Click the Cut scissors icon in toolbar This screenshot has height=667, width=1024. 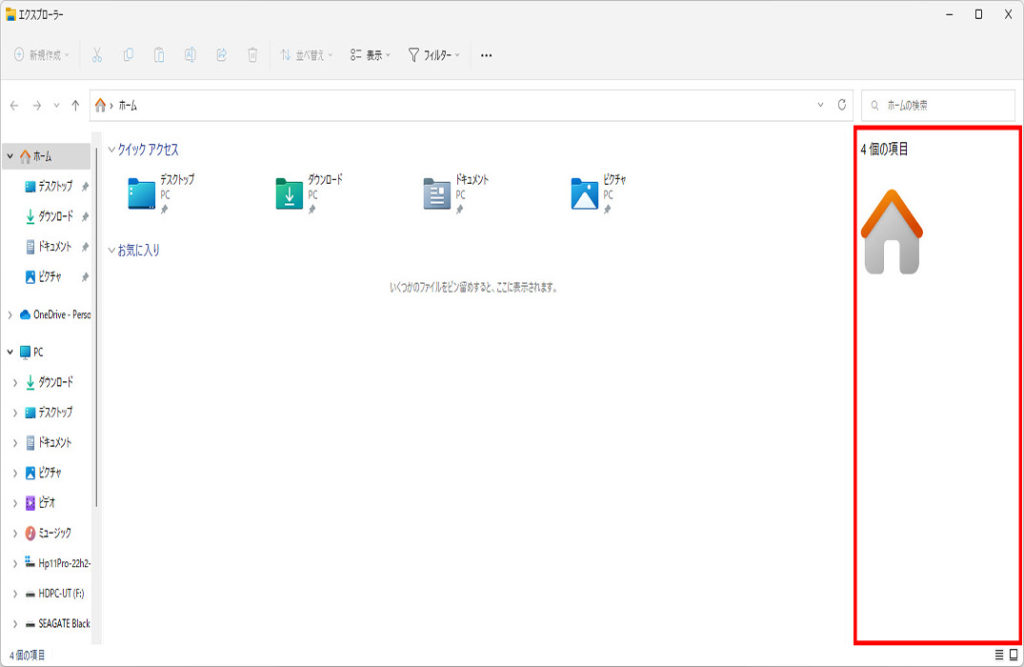coord(97,55)
